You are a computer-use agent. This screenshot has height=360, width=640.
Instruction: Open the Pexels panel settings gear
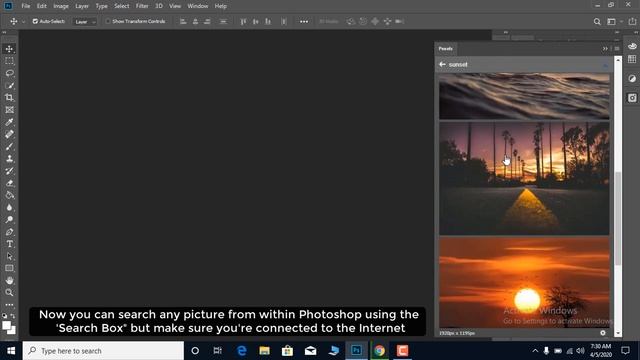pyautogui.click(x=603, y=333)
